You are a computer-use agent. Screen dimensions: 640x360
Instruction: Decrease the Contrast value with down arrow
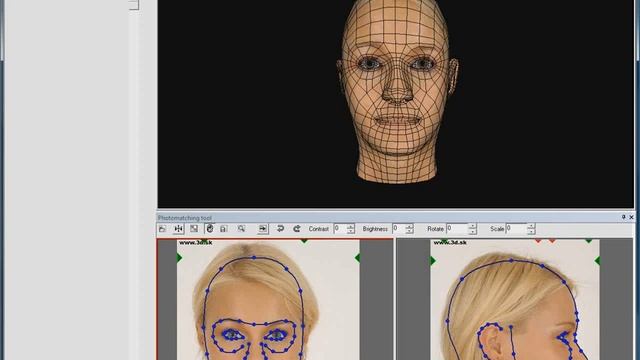tap(351, 231)
